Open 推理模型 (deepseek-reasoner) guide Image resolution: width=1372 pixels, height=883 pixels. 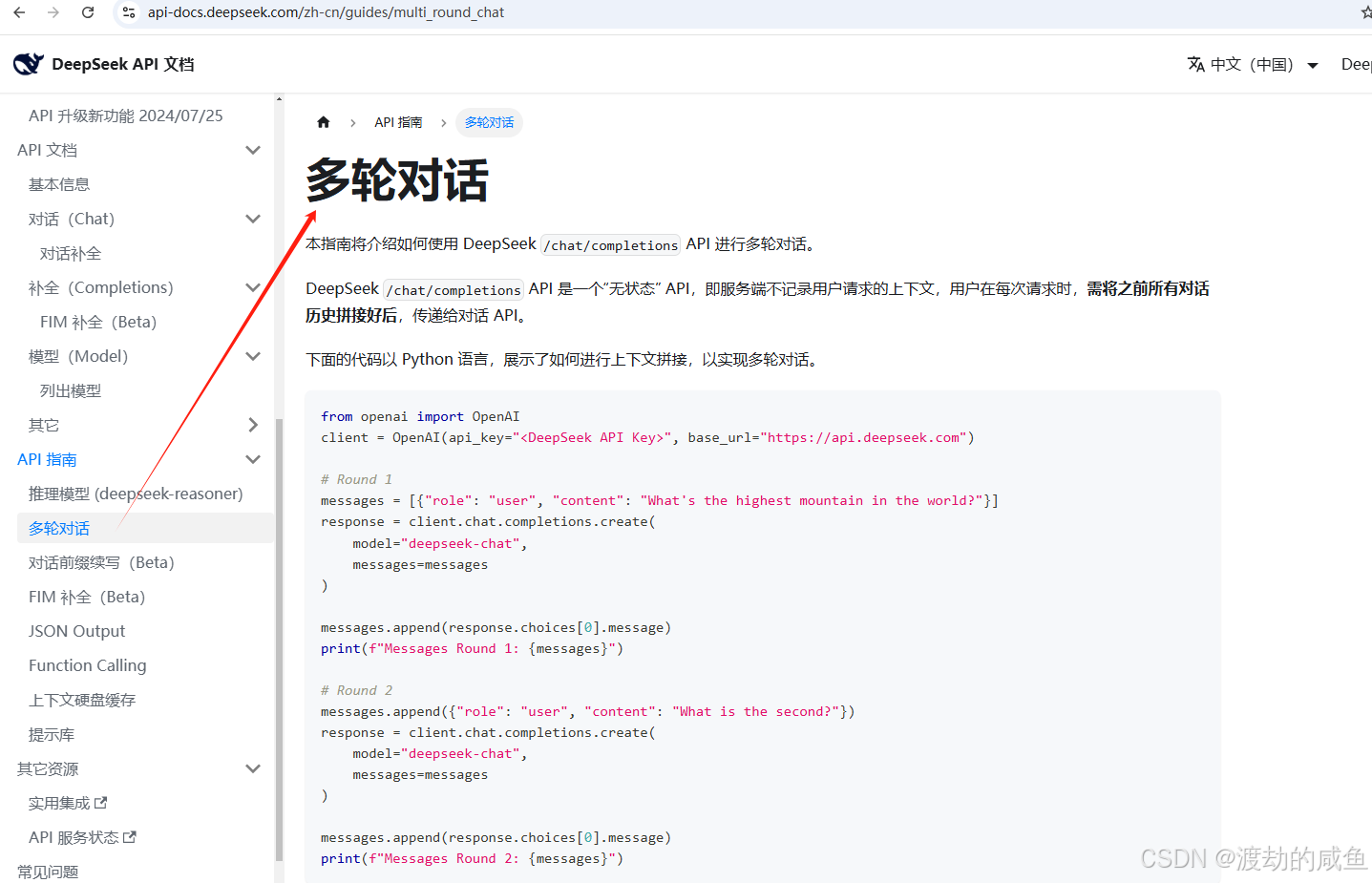click(136, 494)
